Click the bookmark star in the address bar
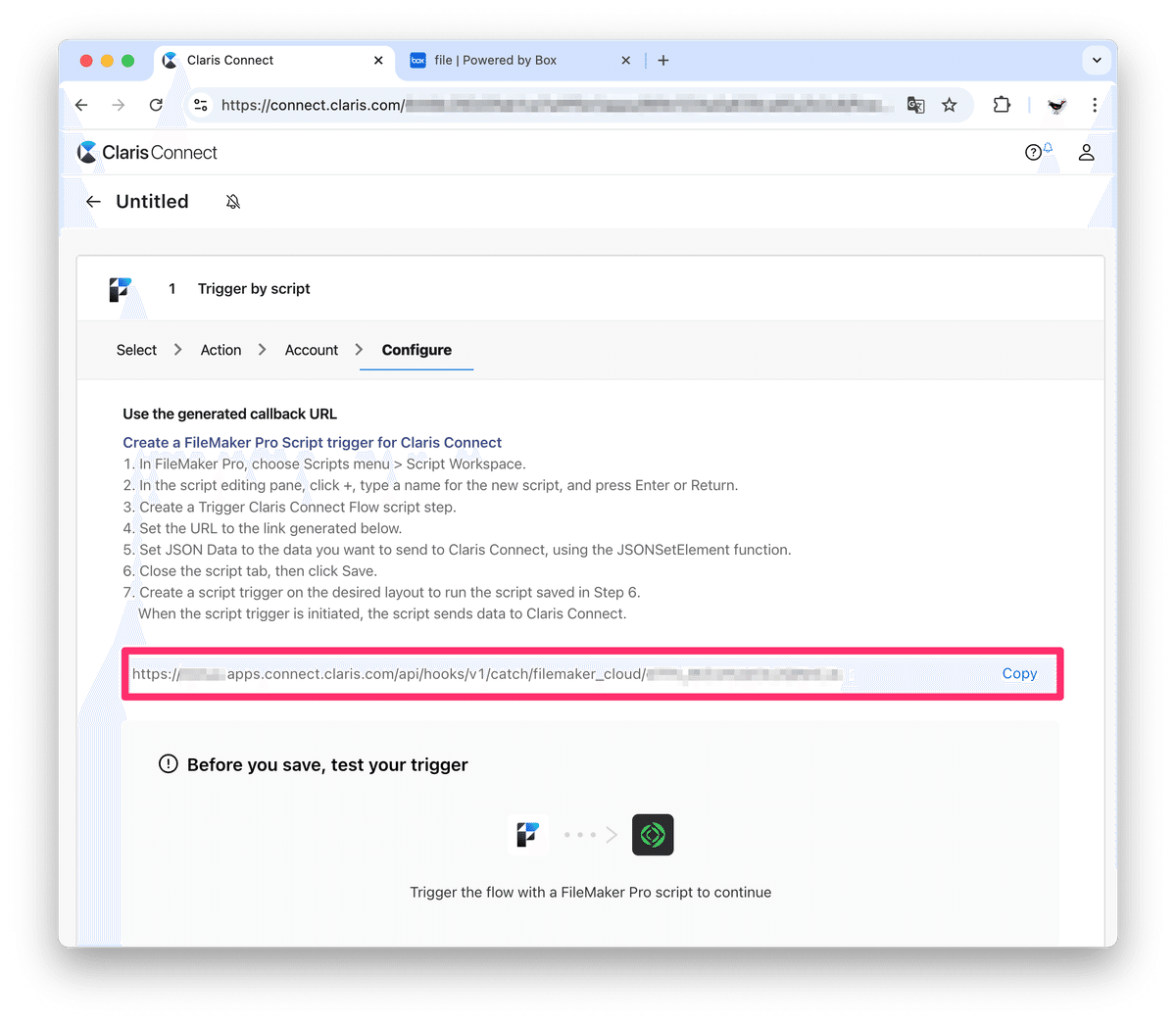Viewport: 1176px width, 1024px height. (x=949, y=105)
